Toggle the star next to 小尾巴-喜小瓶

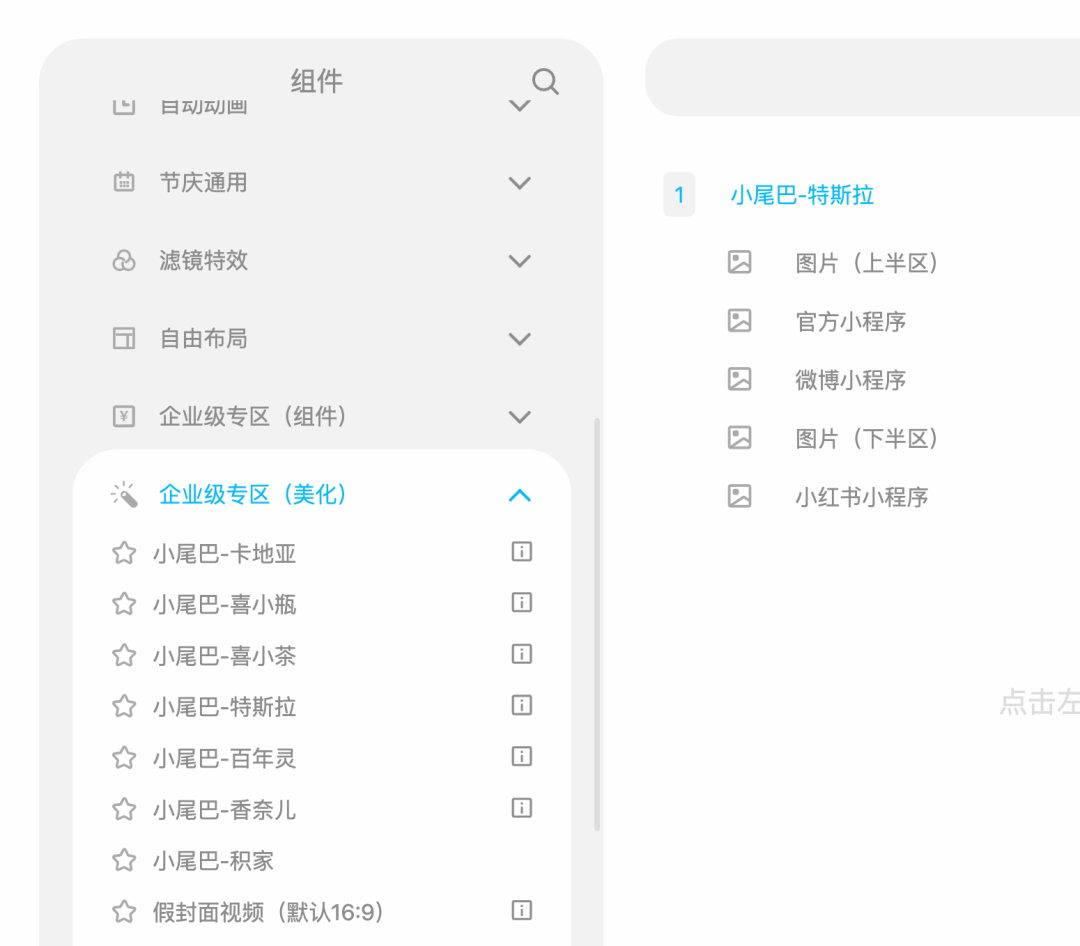[x=124, y=604]
